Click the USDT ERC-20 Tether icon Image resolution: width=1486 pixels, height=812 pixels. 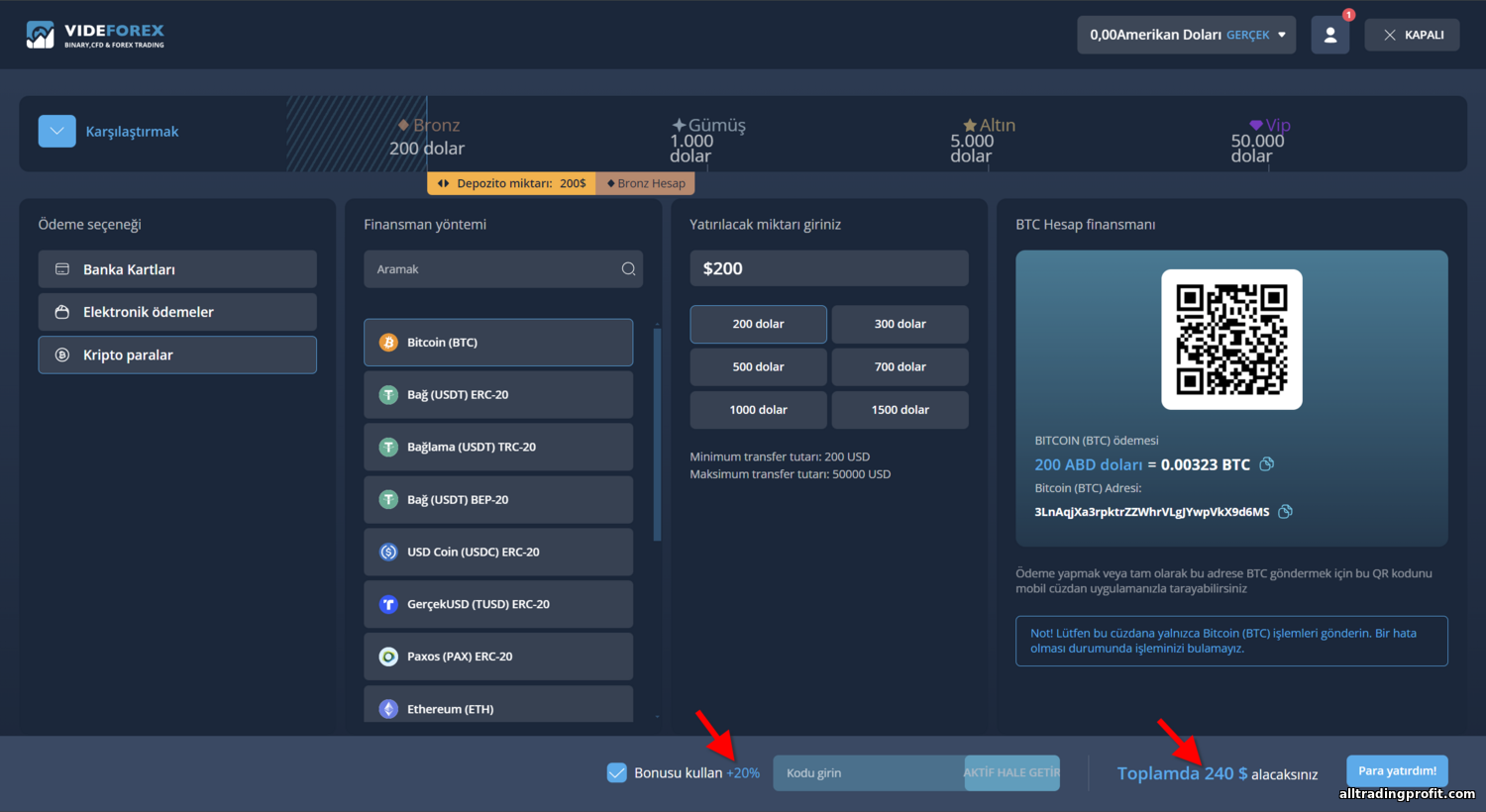(388, 395)
